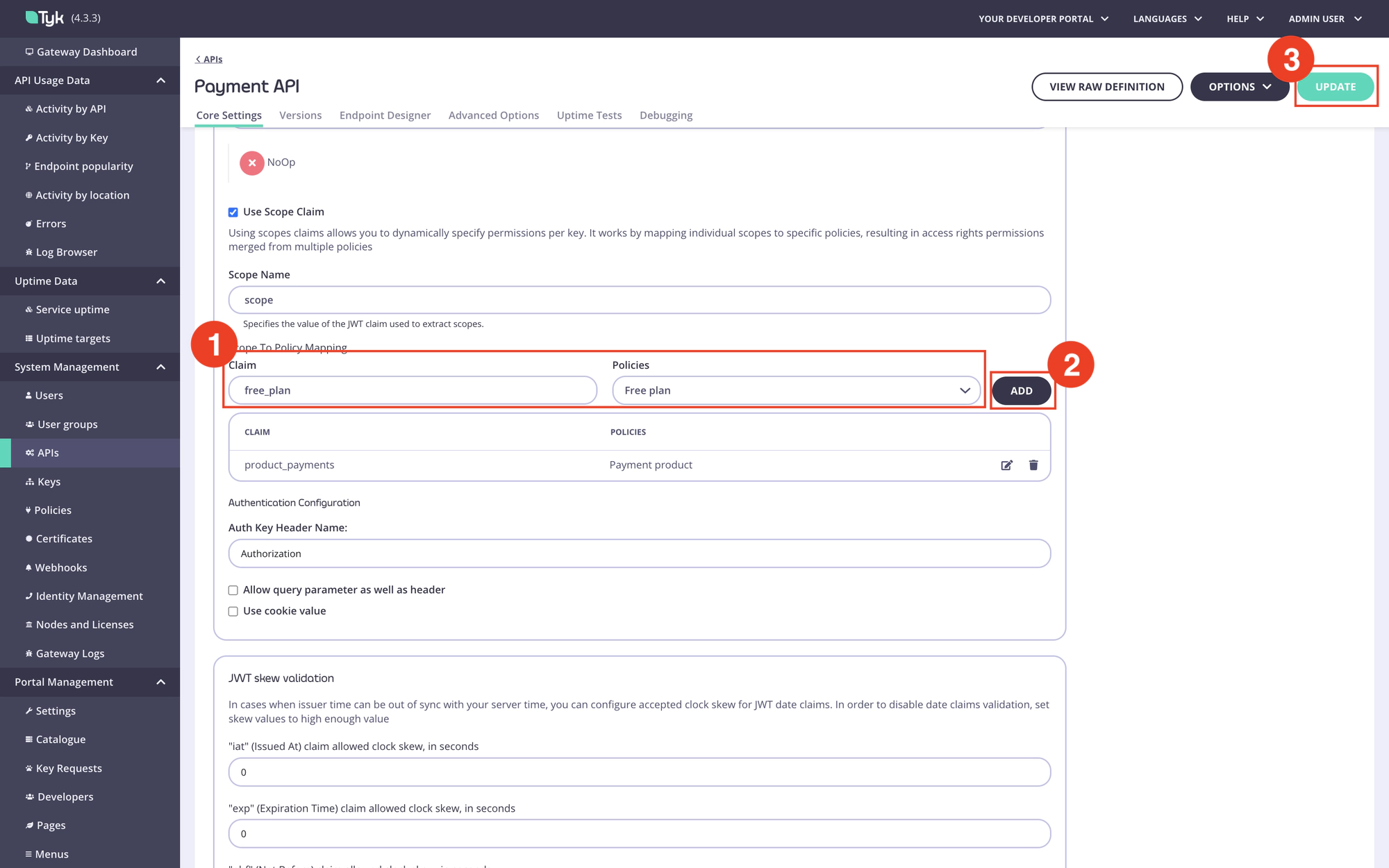Switch to the Endpoint Designer tab
The height and width of the screenshot is (868, 1389).
pyautogui.click(x=385, y=115)
